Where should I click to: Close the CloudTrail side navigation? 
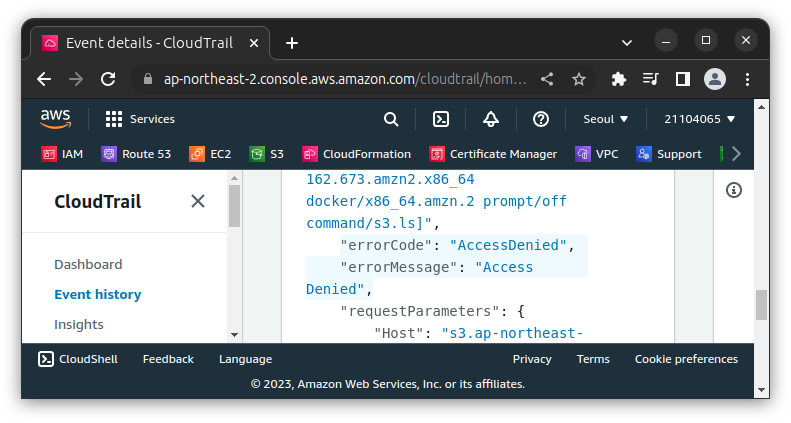tap(198, 201)
